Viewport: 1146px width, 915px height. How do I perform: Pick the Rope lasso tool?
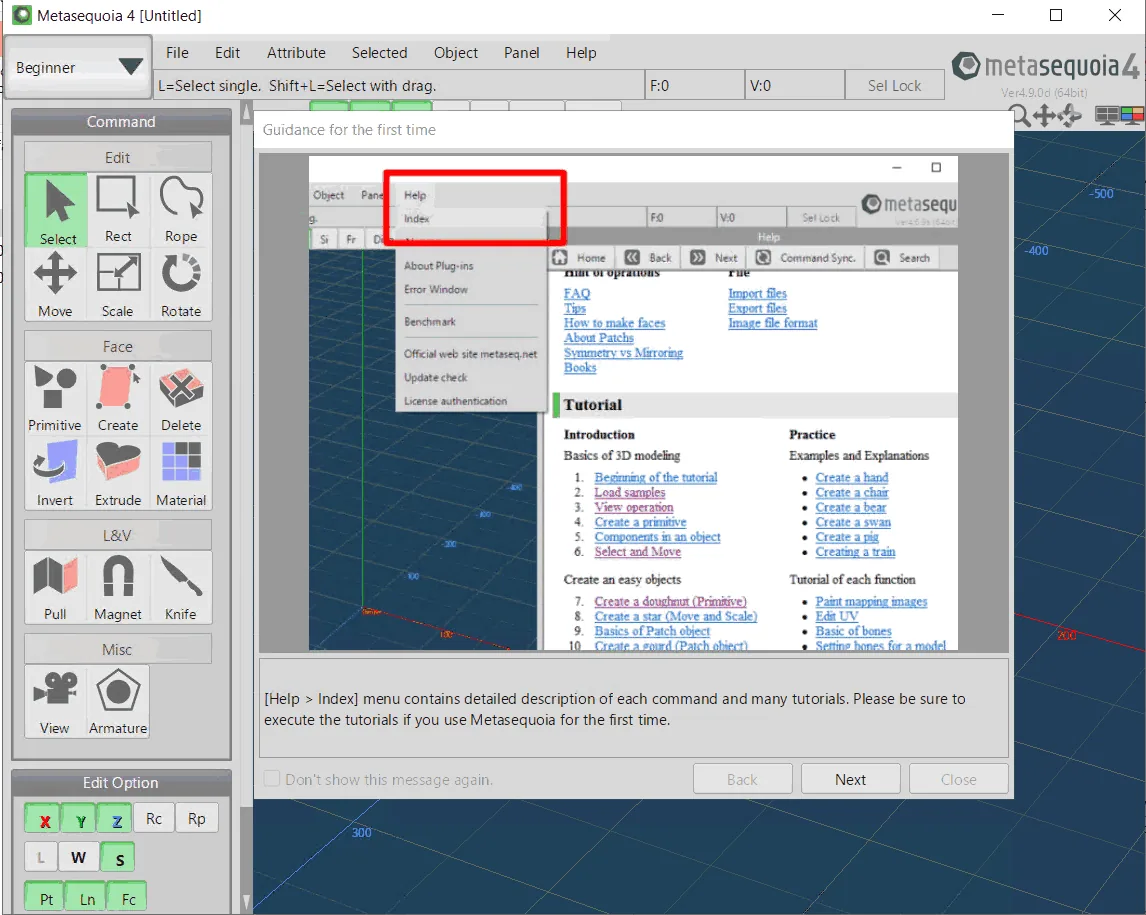click(181, 210)
